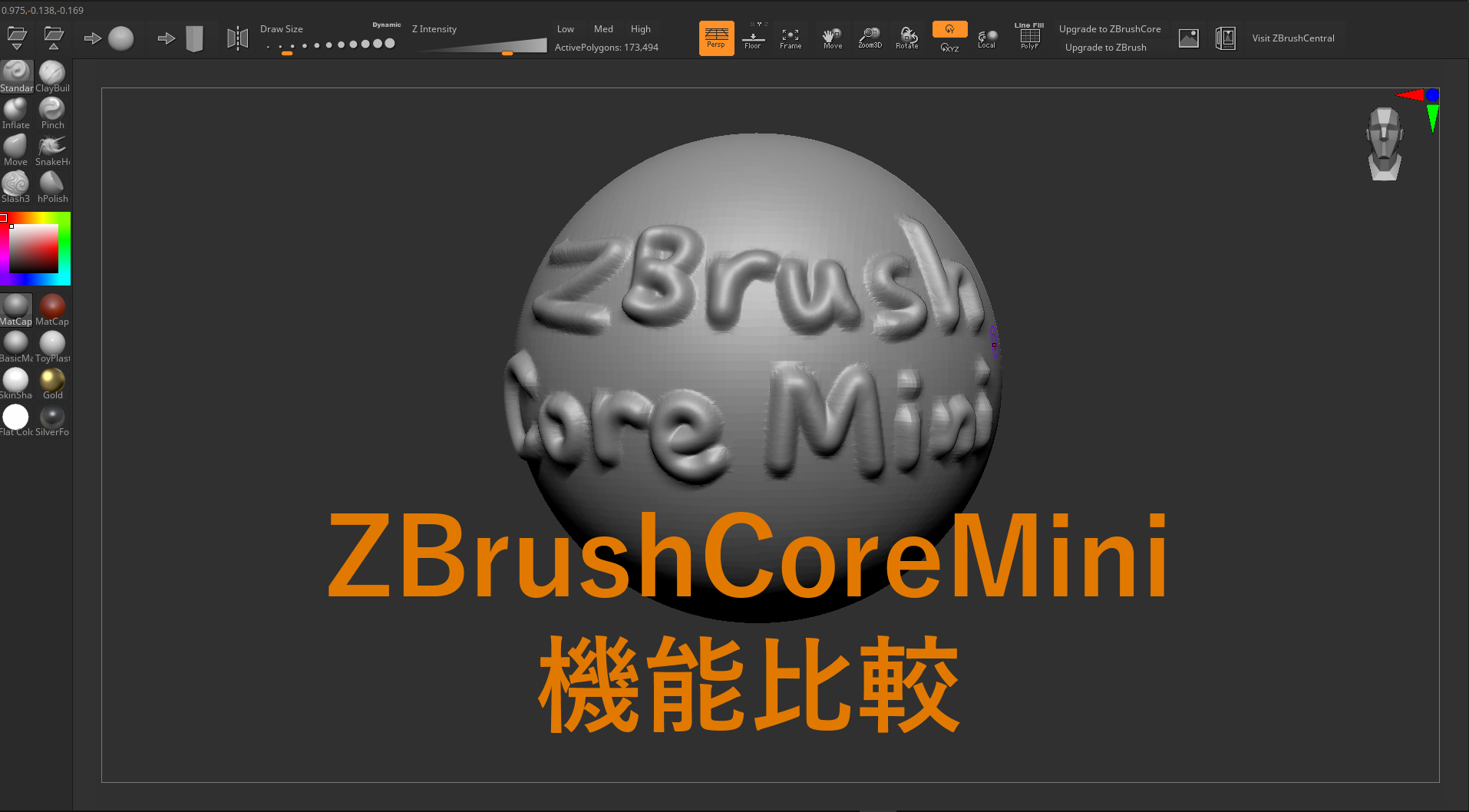
Task: Toggle Local rotation mode
Action: click(987, 38)
